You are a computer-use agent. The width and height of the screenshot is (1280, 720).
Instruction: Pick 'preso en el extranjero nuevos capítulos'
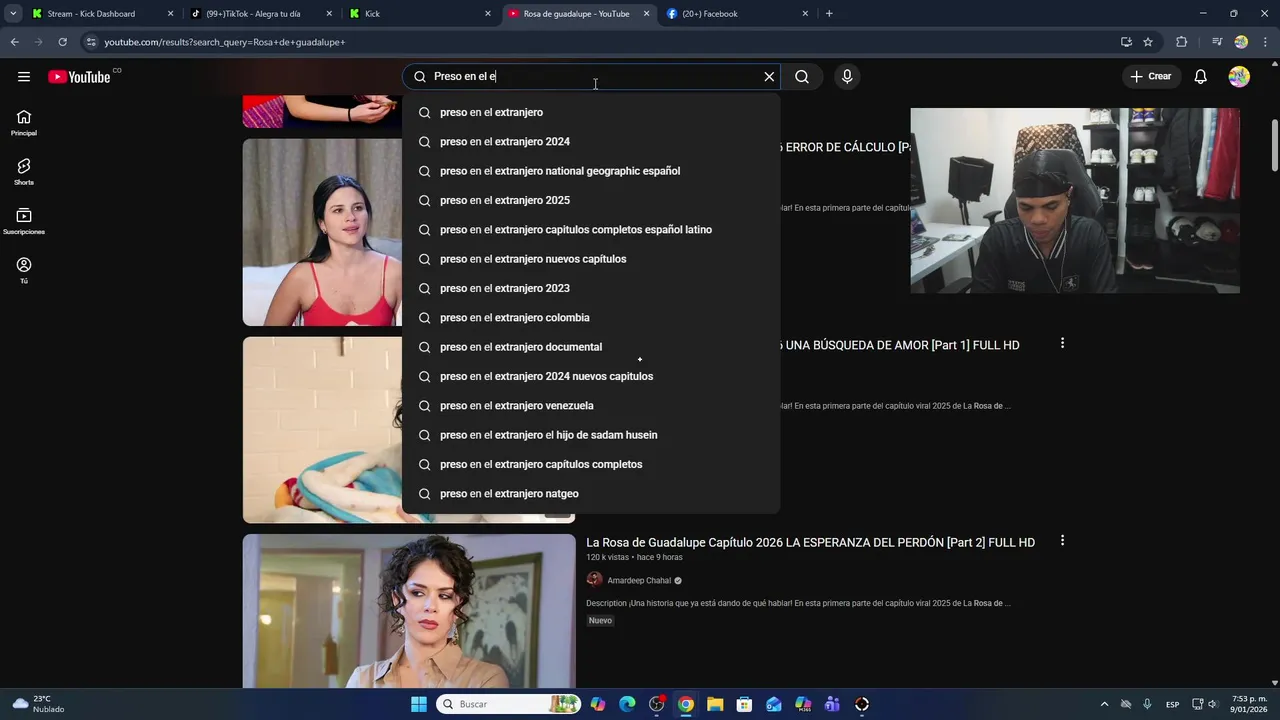(x=591, y=259)
